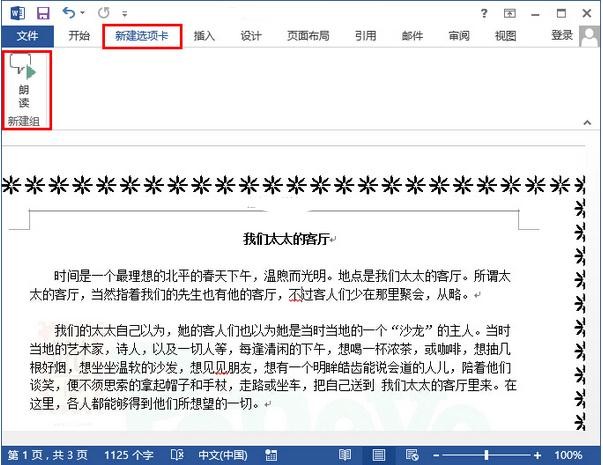This screenshot has width=603, height=465.
Task: Redo the last action
Action: pos(103,13)
